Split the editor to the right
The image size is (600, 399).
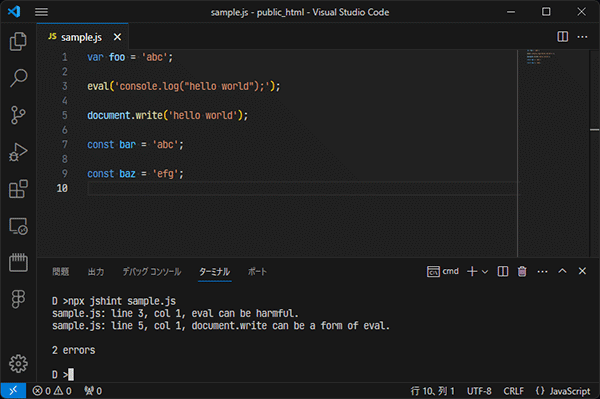[x=562, y=37]
